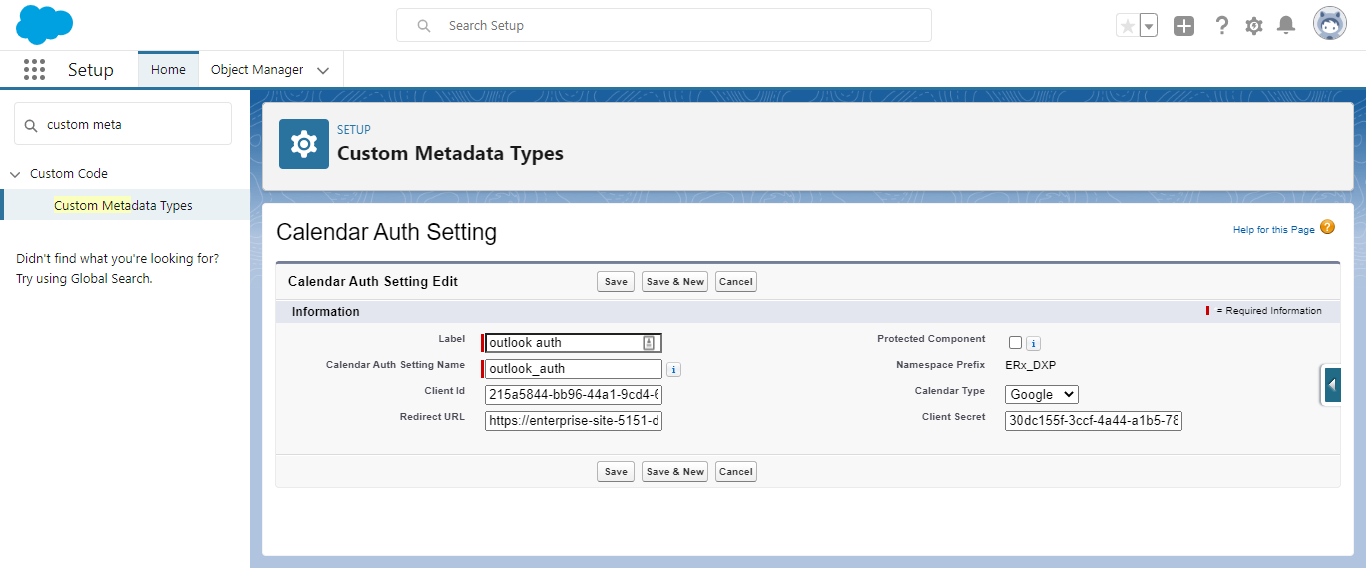The height and width of the screenshot is (568, 1366).
Task: Open the Setup gear icon menu
Action: pyautogui.click(x=1254, y=26)
